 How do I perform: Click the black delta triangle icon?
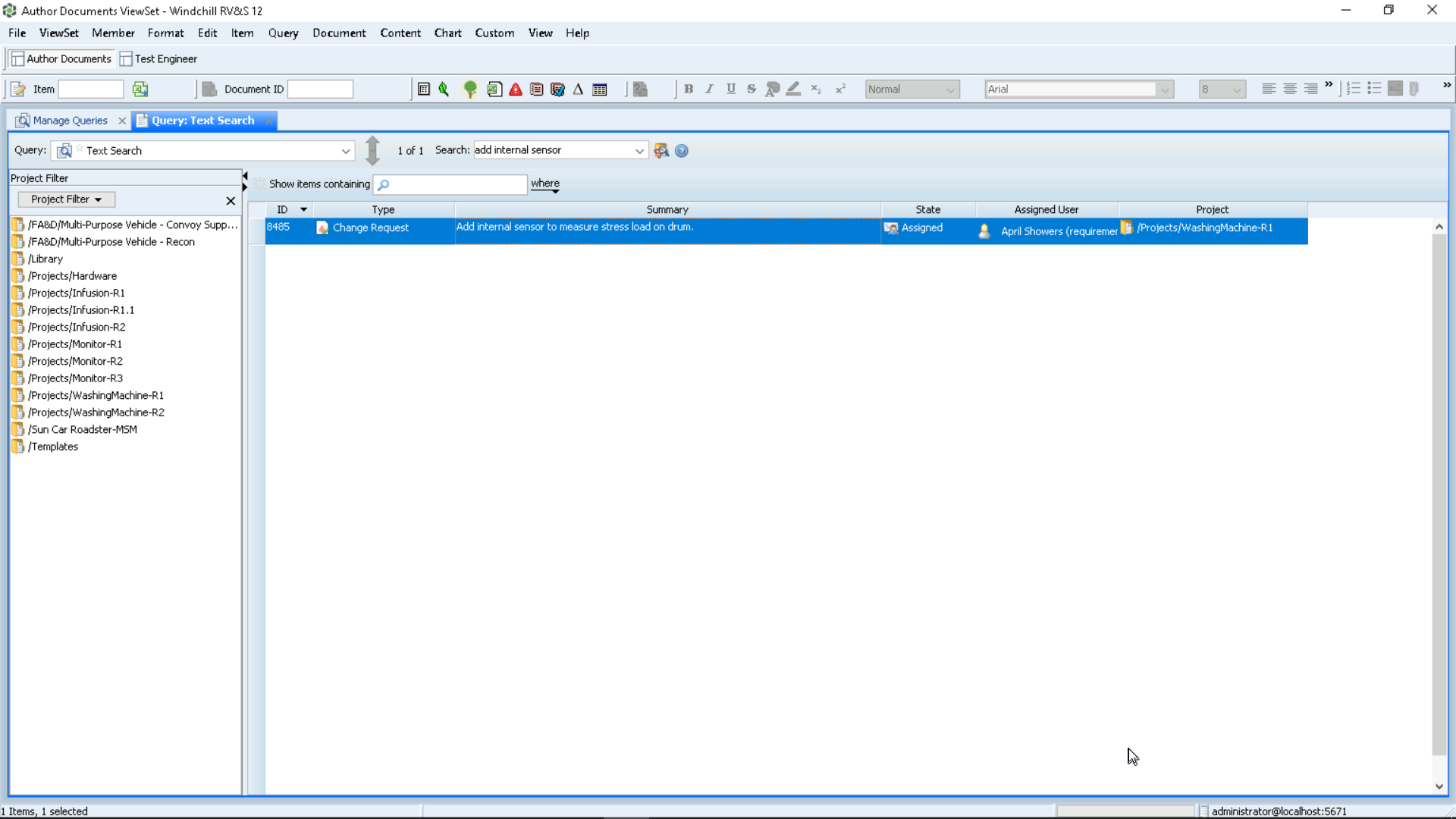pyautogui.click(x=578, y=89)
